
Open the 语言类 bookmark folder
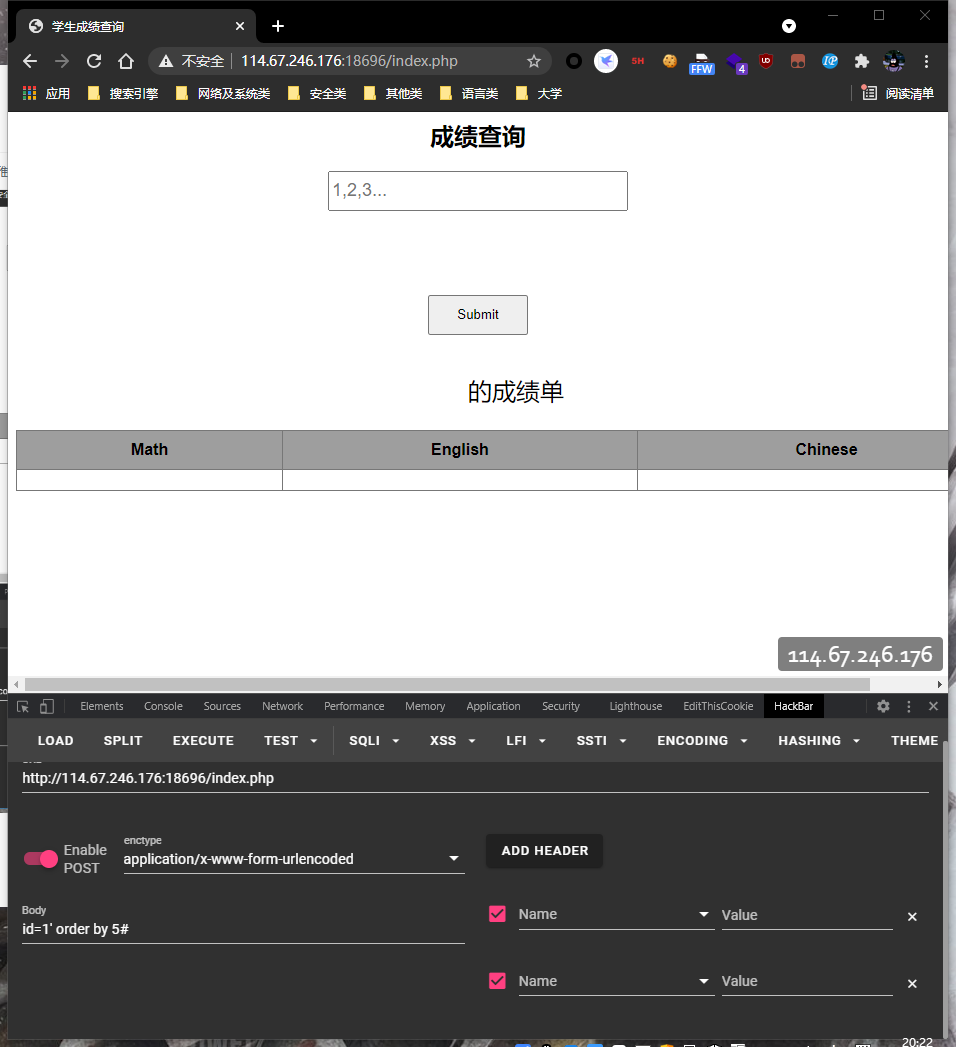[x=469, y=93]
